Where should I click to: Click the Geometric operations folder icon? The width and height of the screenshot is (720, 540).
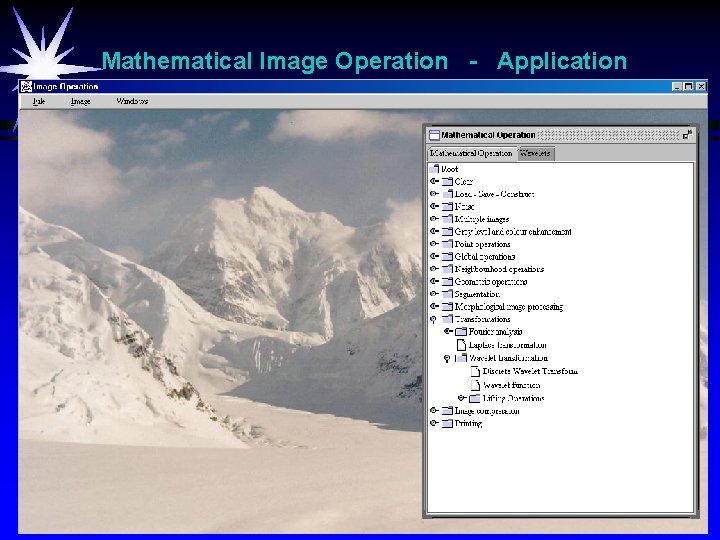point(448,281)
